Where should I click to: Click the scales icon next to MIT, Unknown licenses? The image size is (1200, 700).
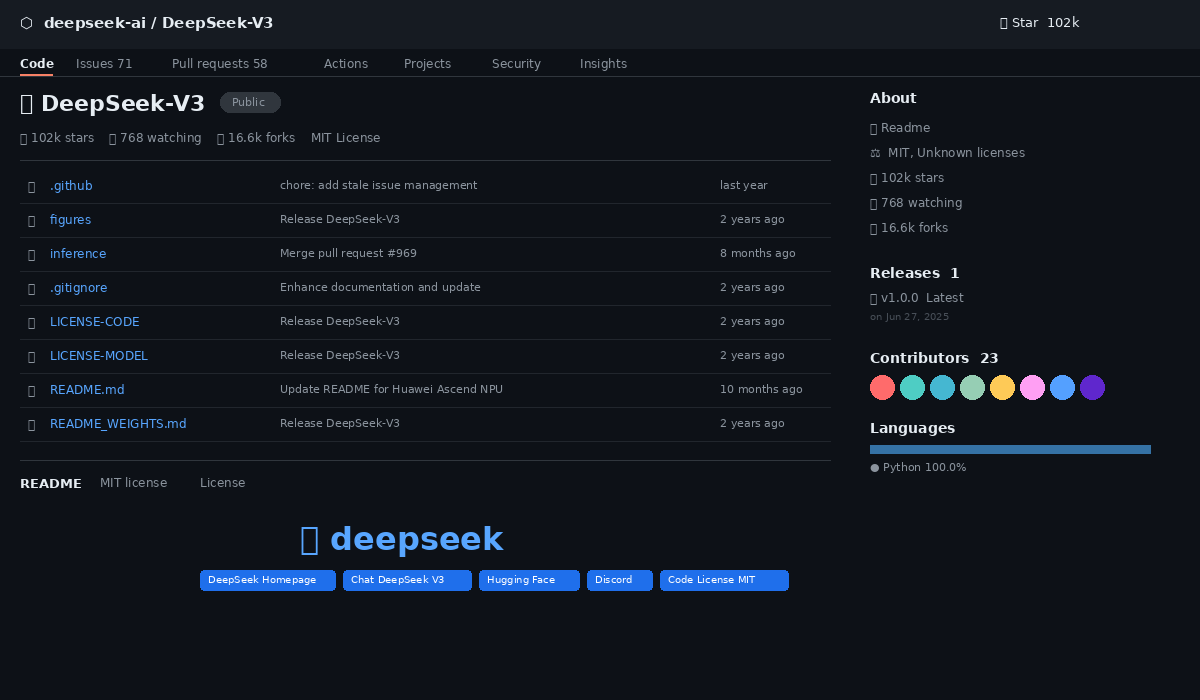[874, 152]
